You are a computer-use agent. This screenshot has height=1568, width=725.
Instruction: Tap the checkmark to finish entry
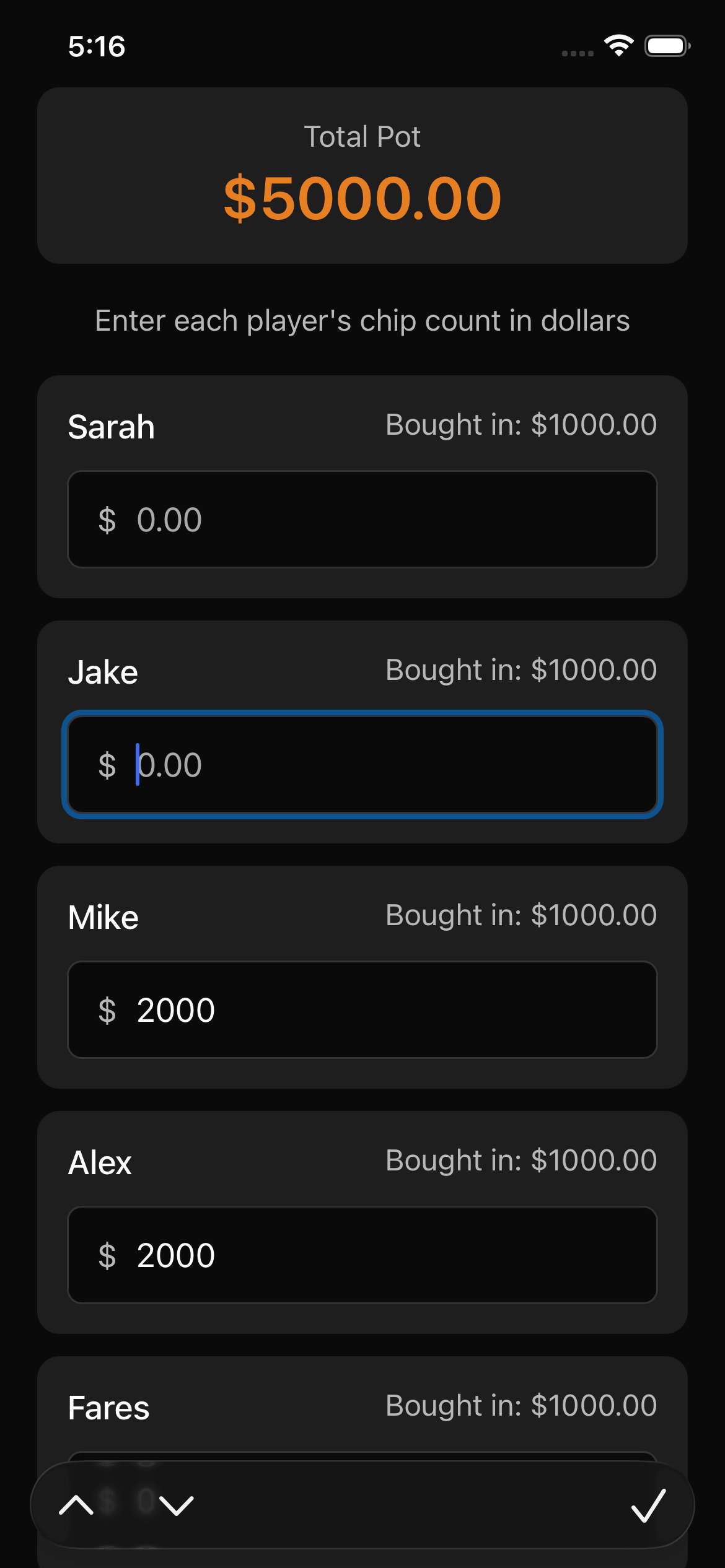pyautogui.click(x=648, y=1505)
